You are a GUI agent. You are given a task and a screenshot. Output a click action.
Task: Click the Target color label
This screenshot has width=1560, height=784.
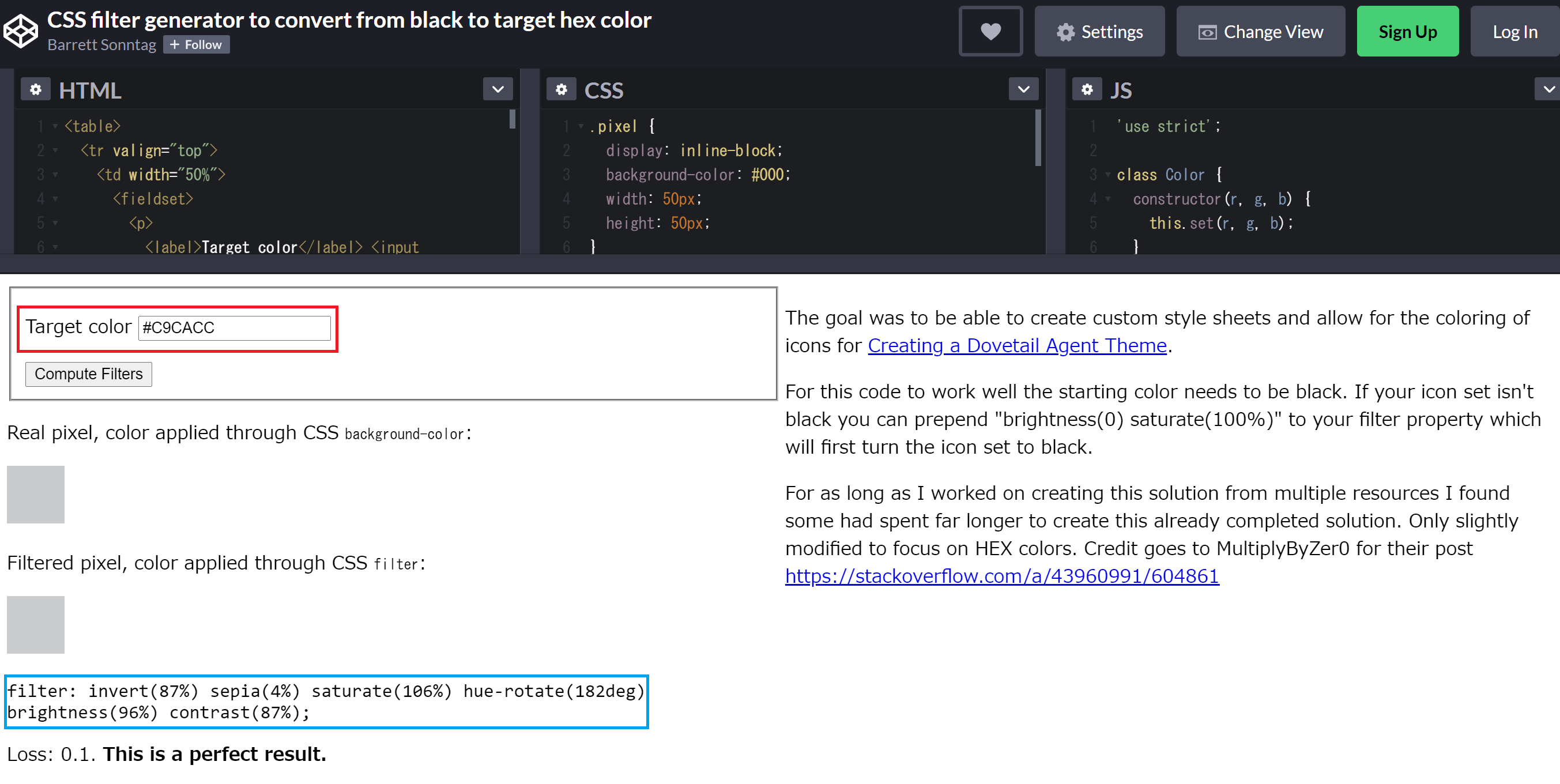tap(78, 326)
